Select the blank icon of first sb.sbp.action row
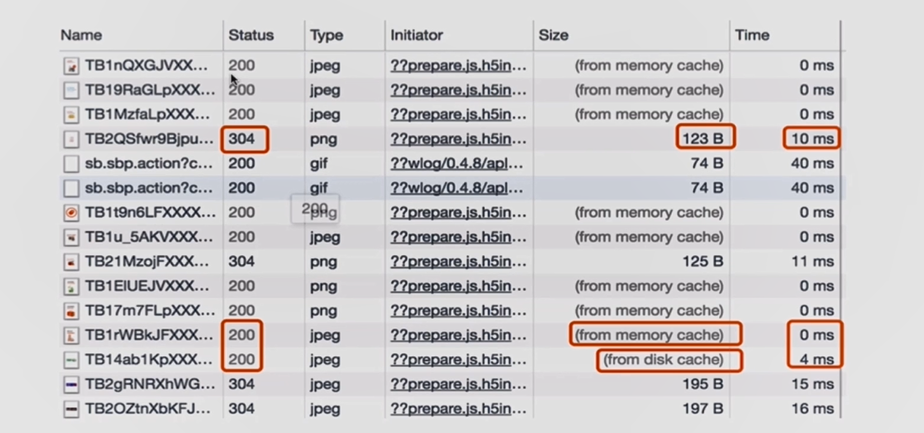Viewport: 924px width, 433px height. coord(71,164)
